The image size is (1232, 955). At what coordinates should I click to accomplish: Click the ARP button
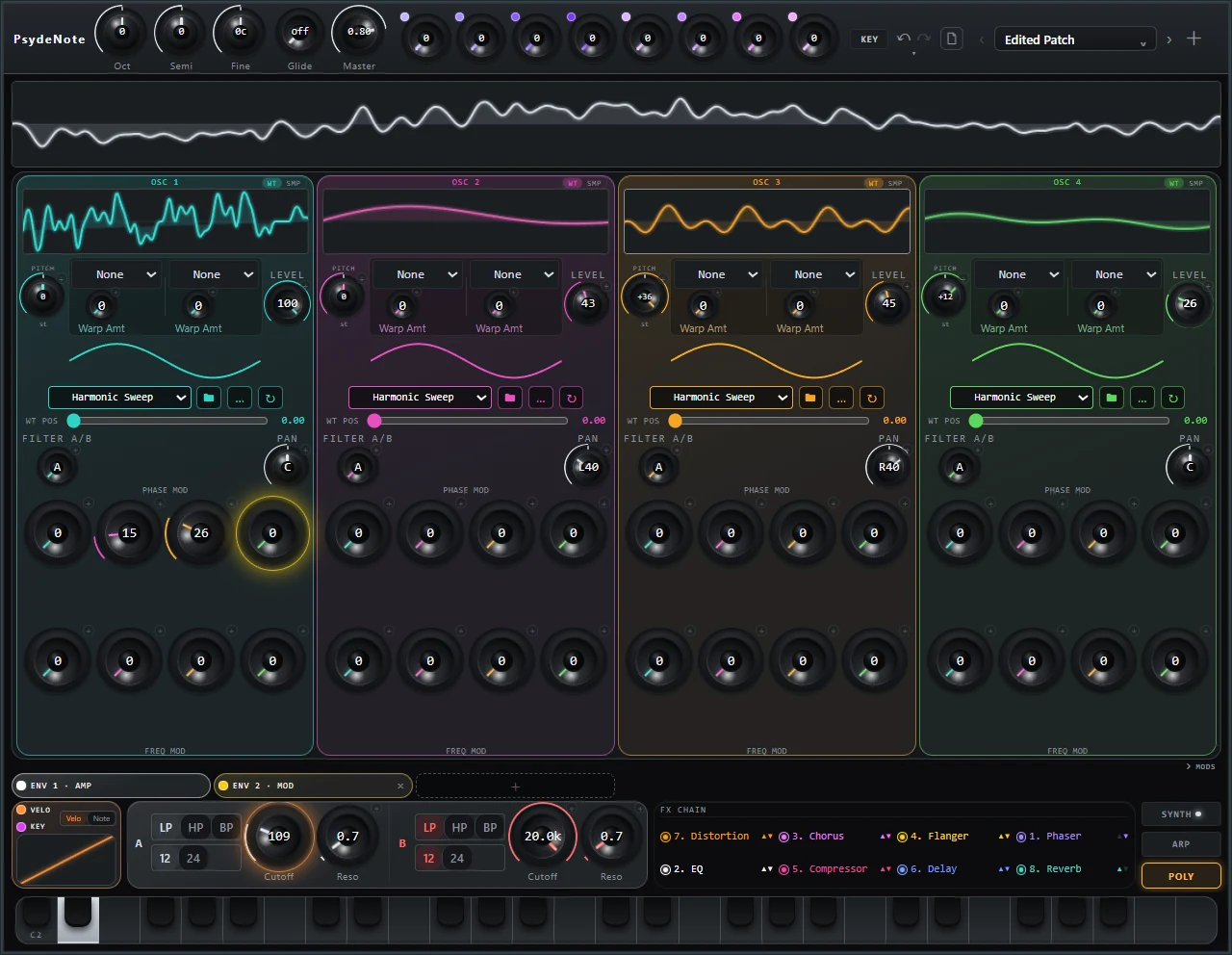(1181, 844)
